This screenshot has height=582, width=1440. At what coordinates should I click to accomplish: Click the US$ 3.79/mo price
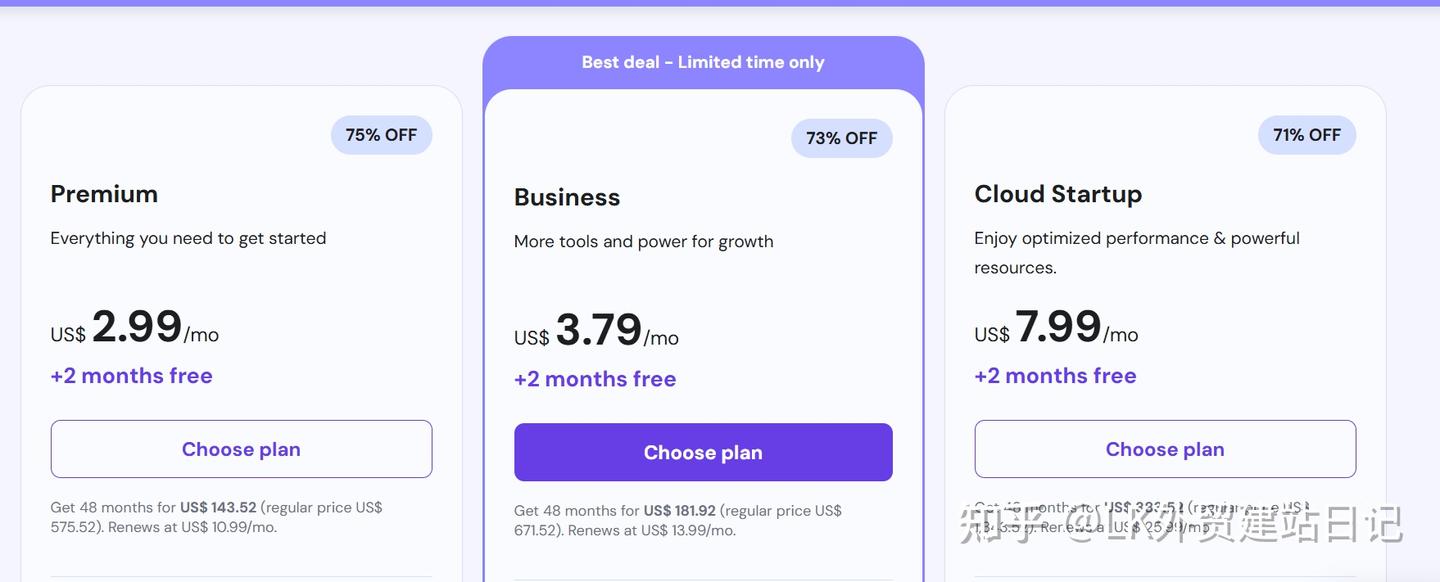(597, 331)
